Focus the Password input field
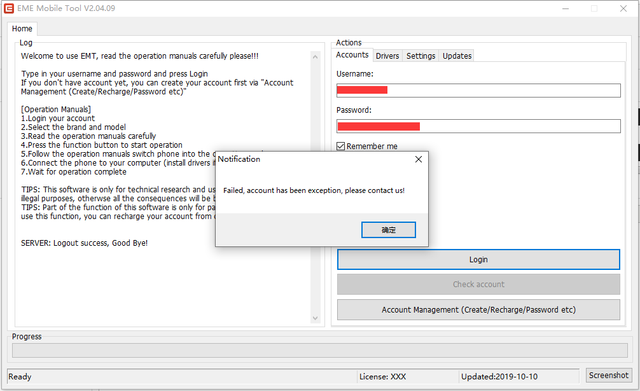The height and width of the screenshot is (391, 640). click(x=478, y=126)
